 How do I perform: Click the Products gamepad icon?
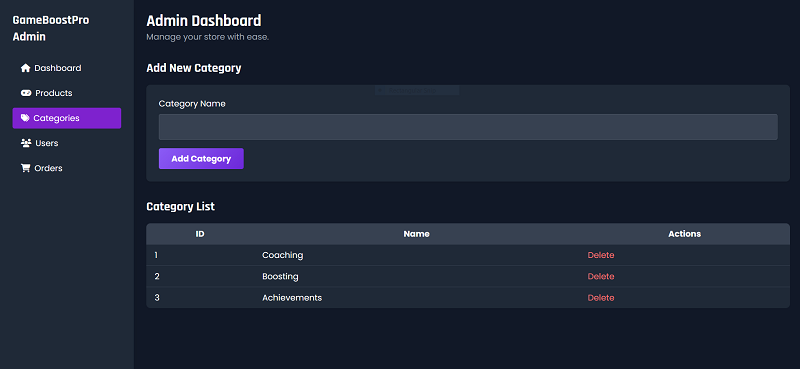pos(26,93)
